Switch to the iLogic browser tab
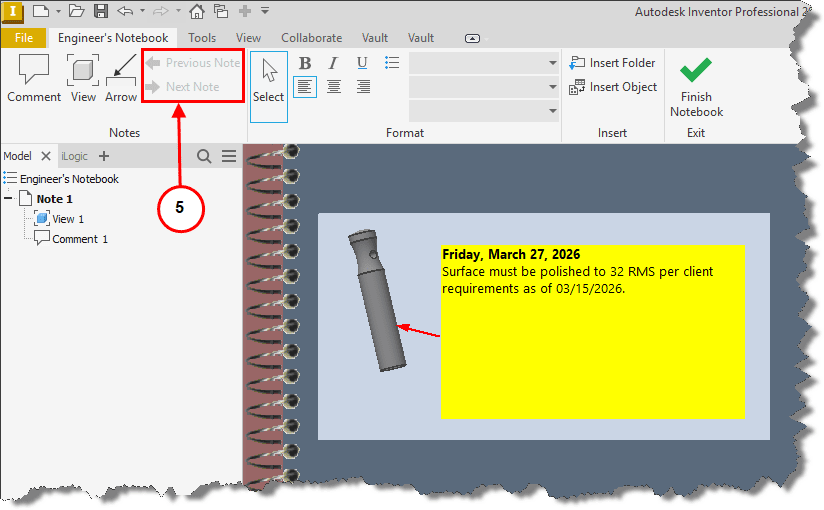824x510 pixels. pos(74,156)
